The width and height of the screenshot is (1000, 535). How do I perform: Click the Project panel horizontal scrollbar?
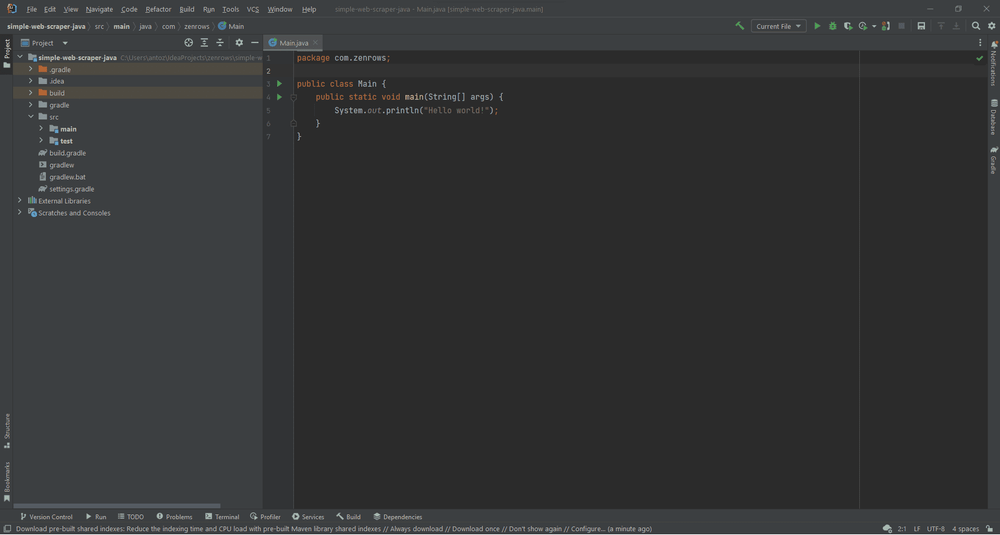tap(117, 506)
